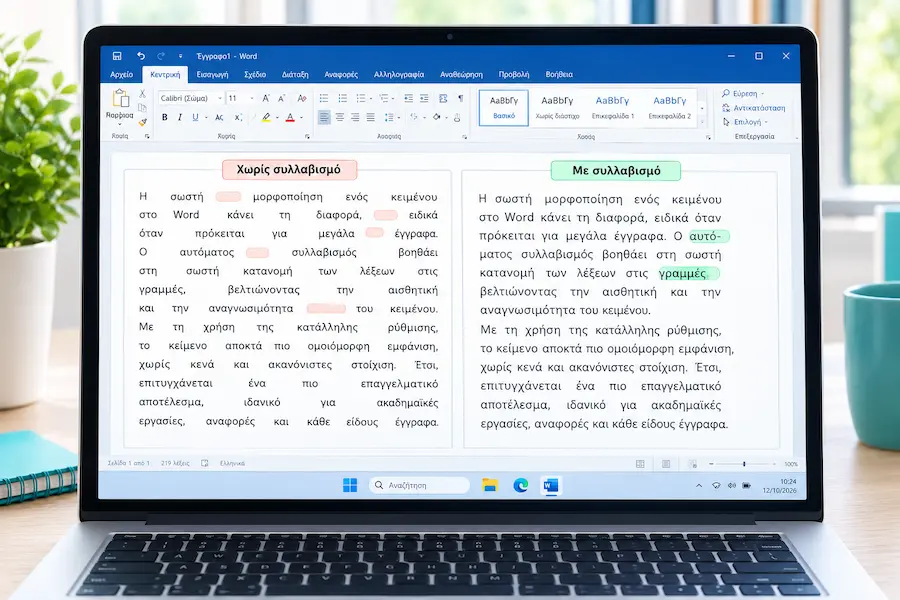This screenshot has width=900, height=600.
Task: Toggle subscript x formatting
Action: pyautogui.click(x=238, y=117)
